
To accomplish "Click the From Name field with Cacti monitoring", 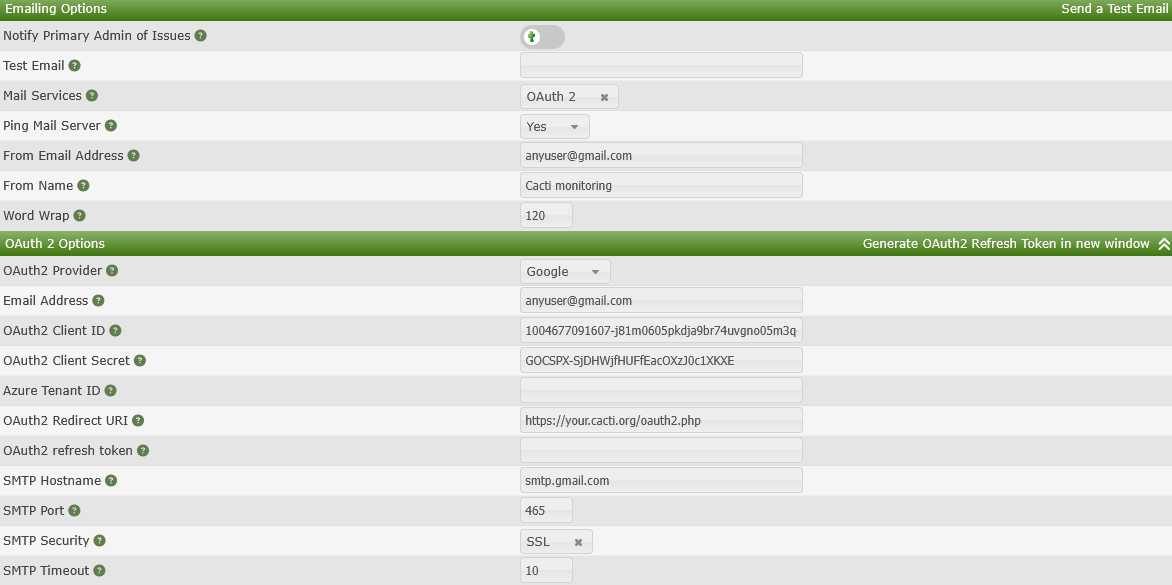I will 661,185.
